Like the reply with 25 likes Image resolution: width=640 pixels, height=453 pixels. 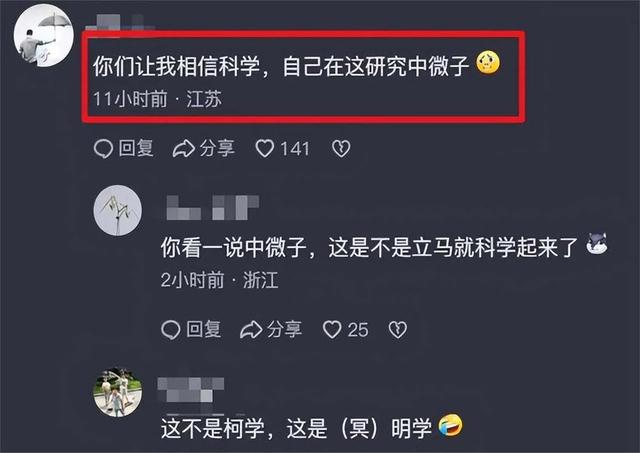tap(332, 329)
